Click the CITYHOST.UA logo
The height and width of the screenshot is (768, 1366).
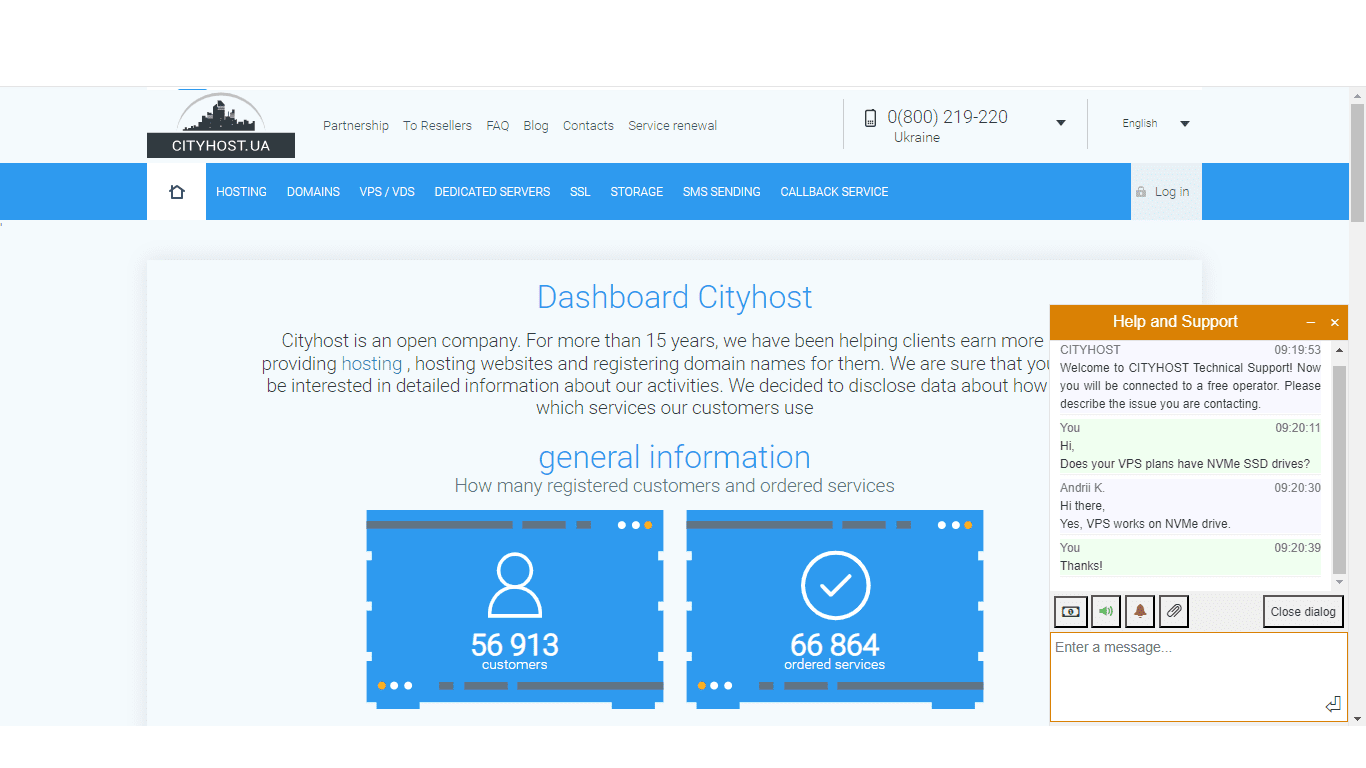221,125
